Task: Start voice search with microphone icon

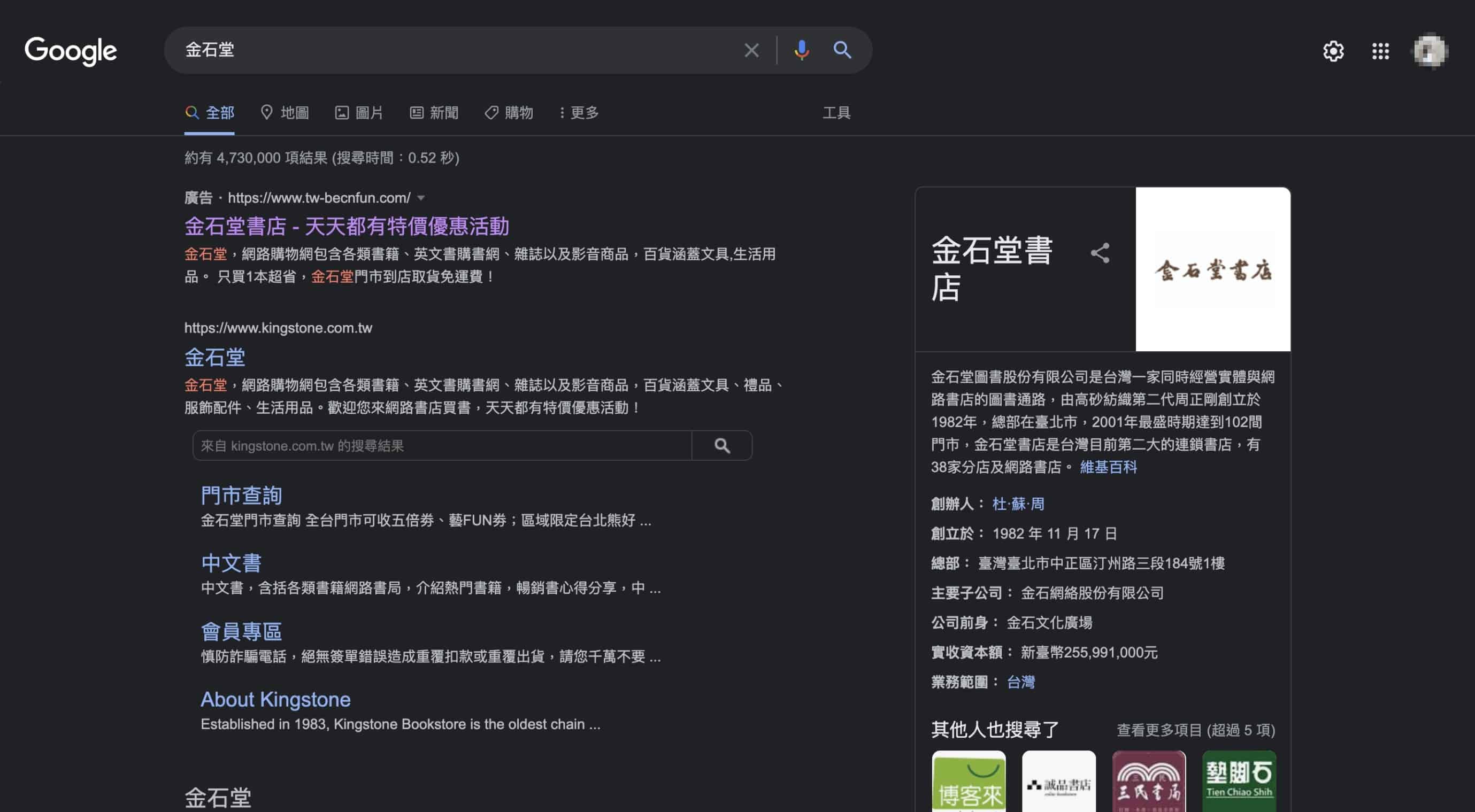Action: click(x=802, y=50)
